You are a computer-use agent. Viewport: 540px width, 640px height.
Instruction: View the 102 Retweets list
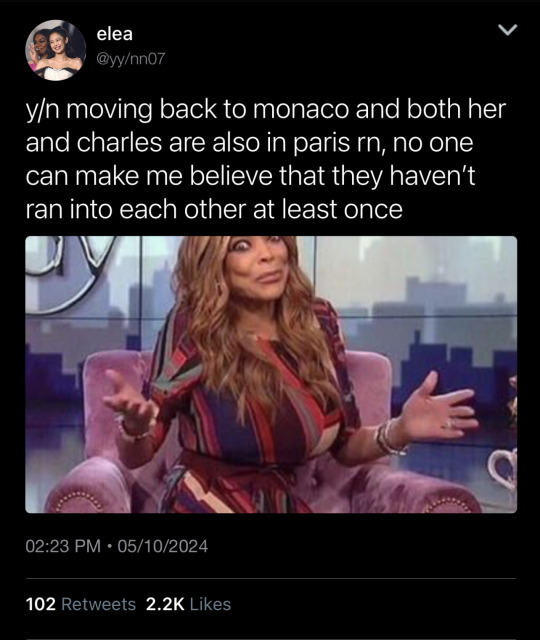(81, 604)
